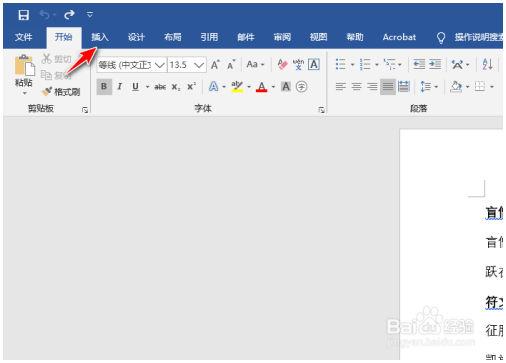Image resolution: width=506 pixels, height=363 pixels.
Task: Click the Shading paint bucket icon
Action: pos(456,87)
